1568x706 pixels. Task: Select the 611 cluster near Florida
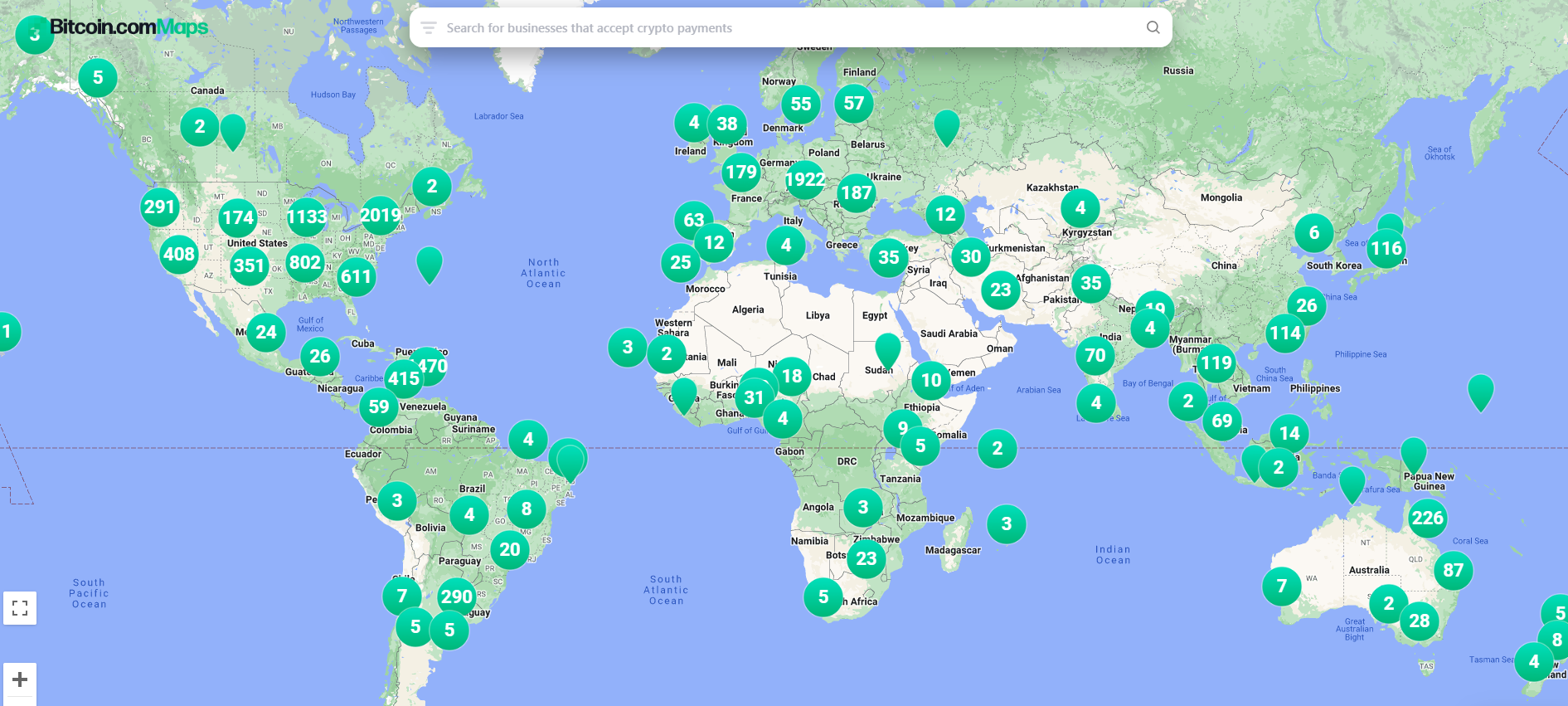(x=356, y=277)
